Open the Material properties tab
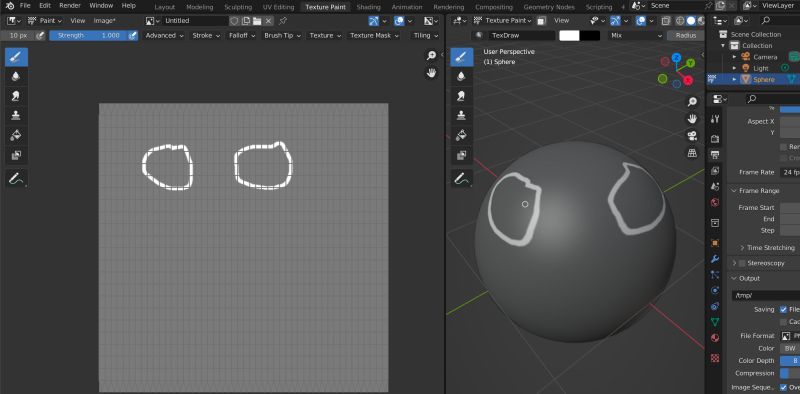This screenshot has width=800, height=394. coord(715,338)
